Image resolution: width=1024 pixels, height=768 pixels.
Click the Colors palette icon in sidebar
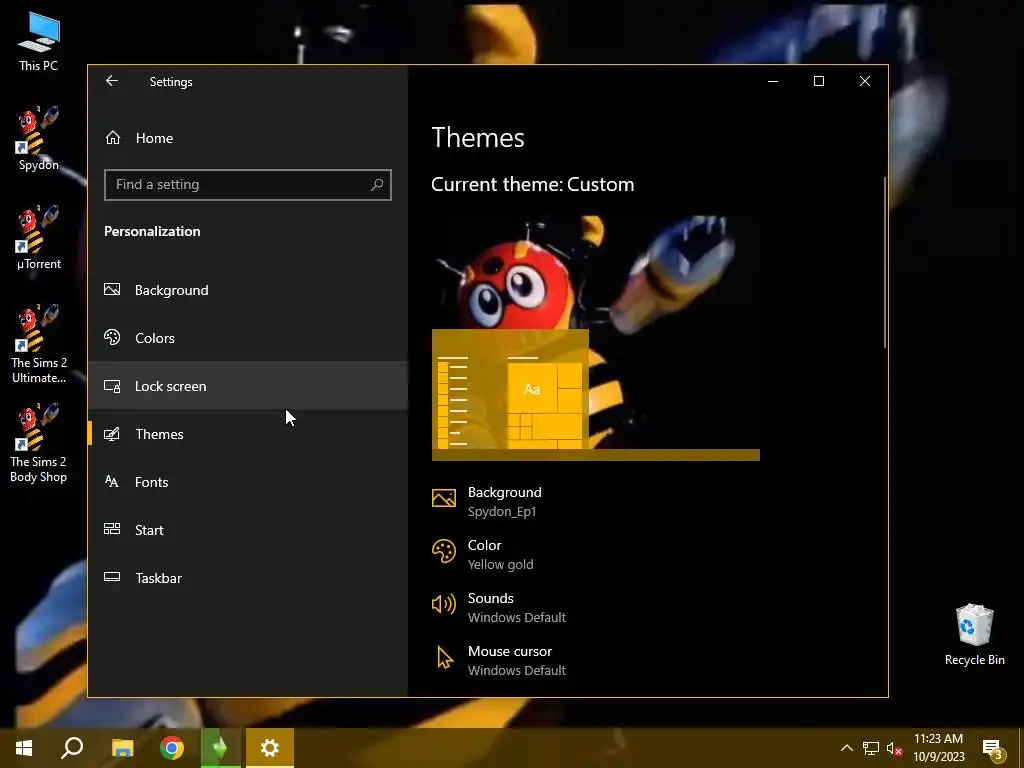click(x=112, y=338)
